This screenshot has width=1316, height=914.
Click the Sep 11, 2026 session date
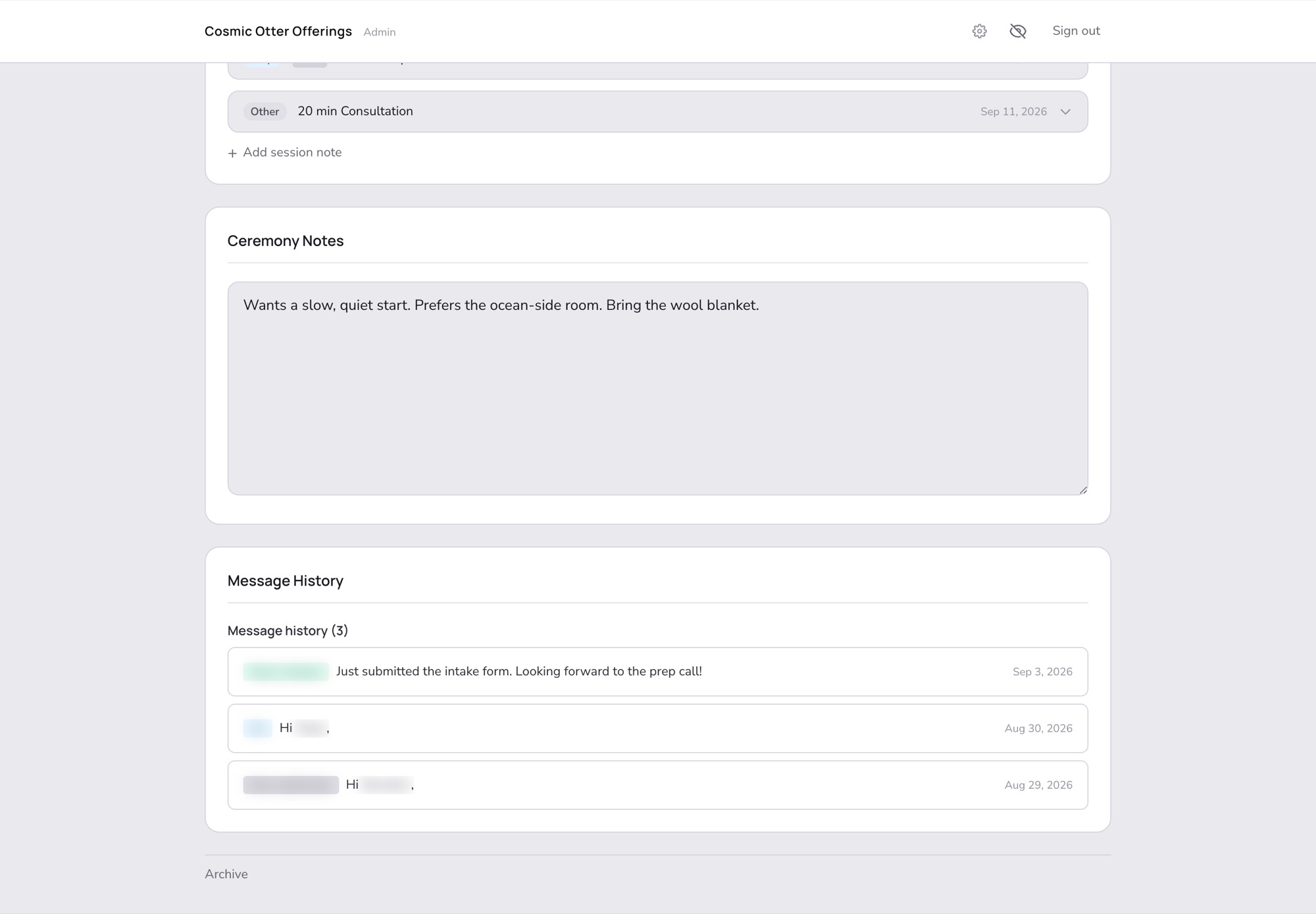pyautogui.click(x=1013, y=112)
